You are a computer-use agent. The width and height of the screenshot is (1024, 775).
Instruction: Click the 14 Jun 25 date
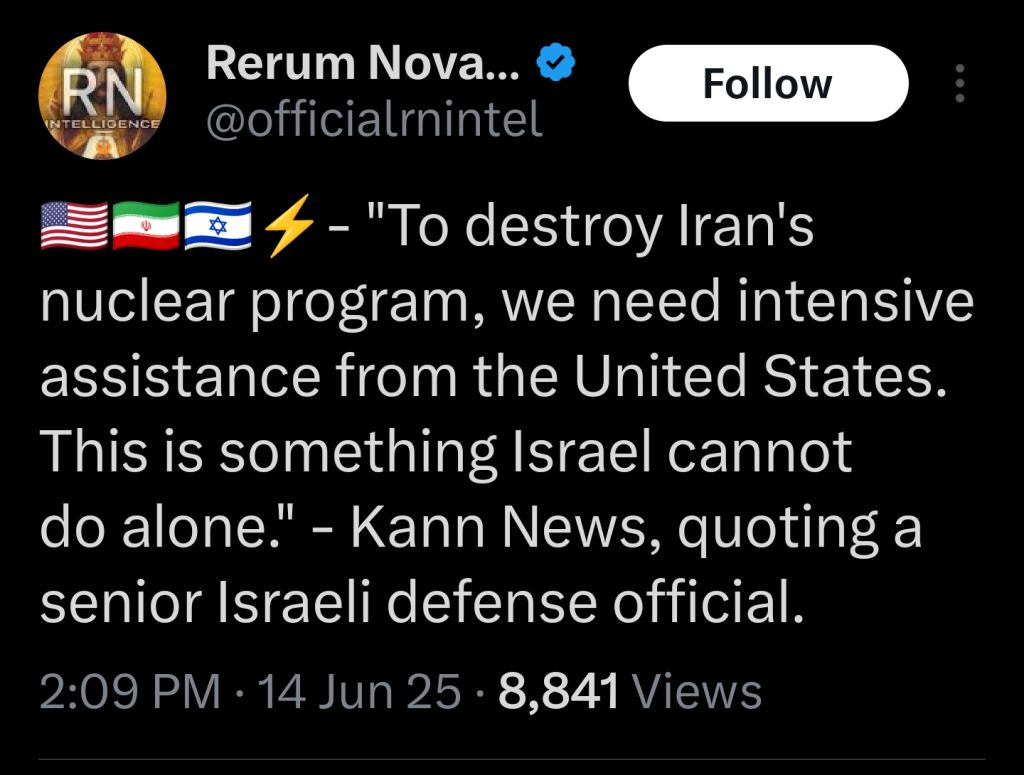[360, 691]
